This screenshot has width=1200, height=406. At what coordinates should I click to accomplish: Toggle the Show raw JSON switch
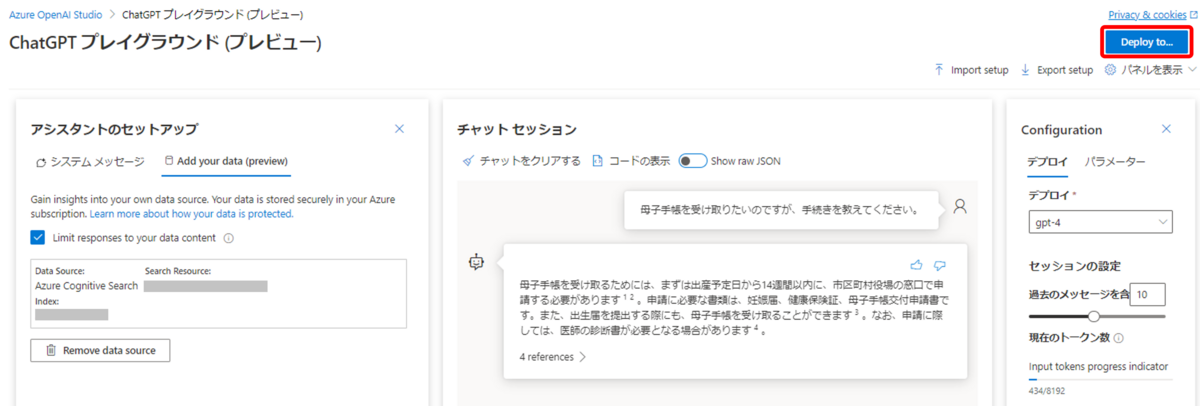coord(693,160)
